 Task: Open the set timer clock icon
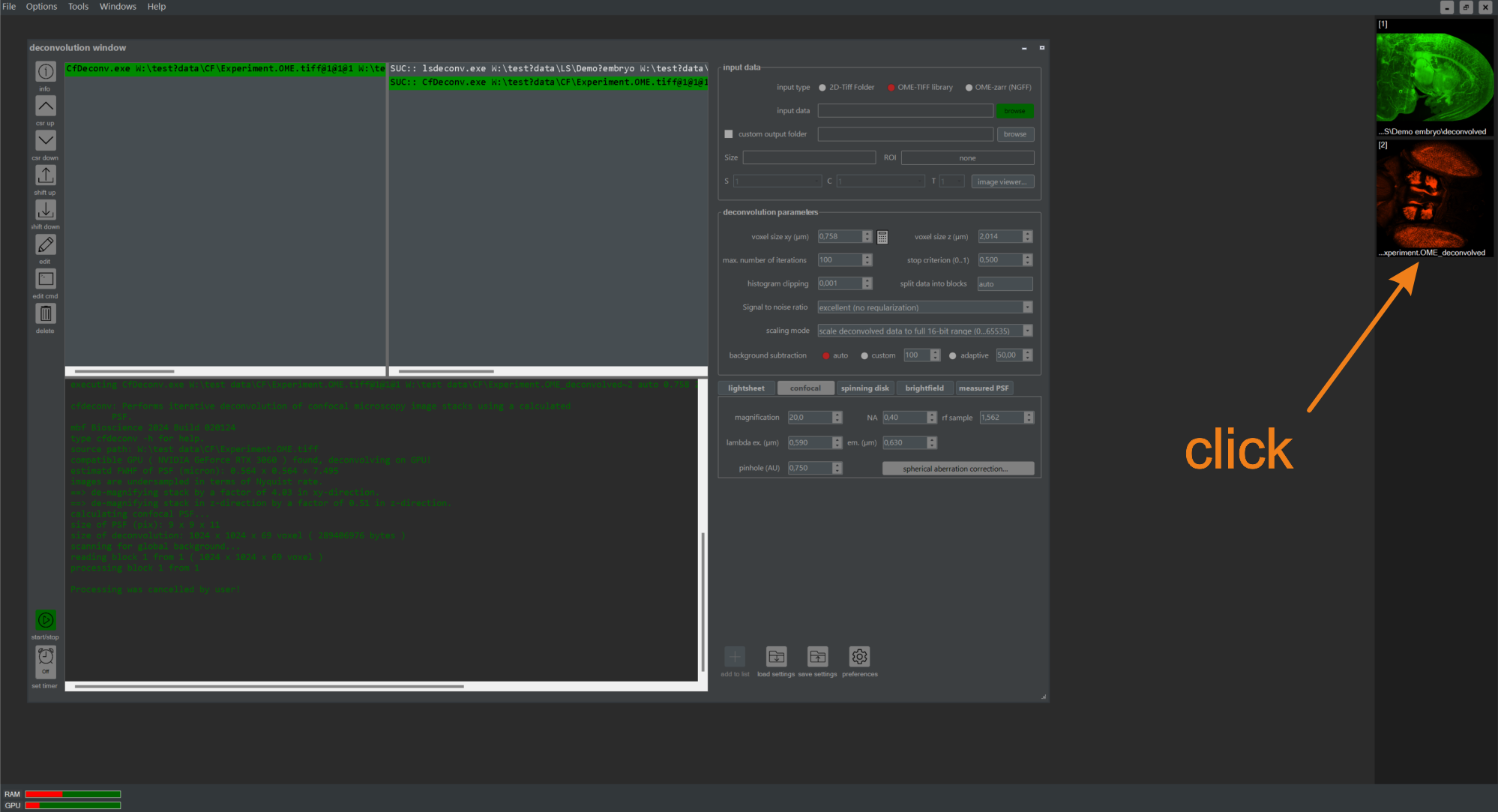[x=46, y=660]
